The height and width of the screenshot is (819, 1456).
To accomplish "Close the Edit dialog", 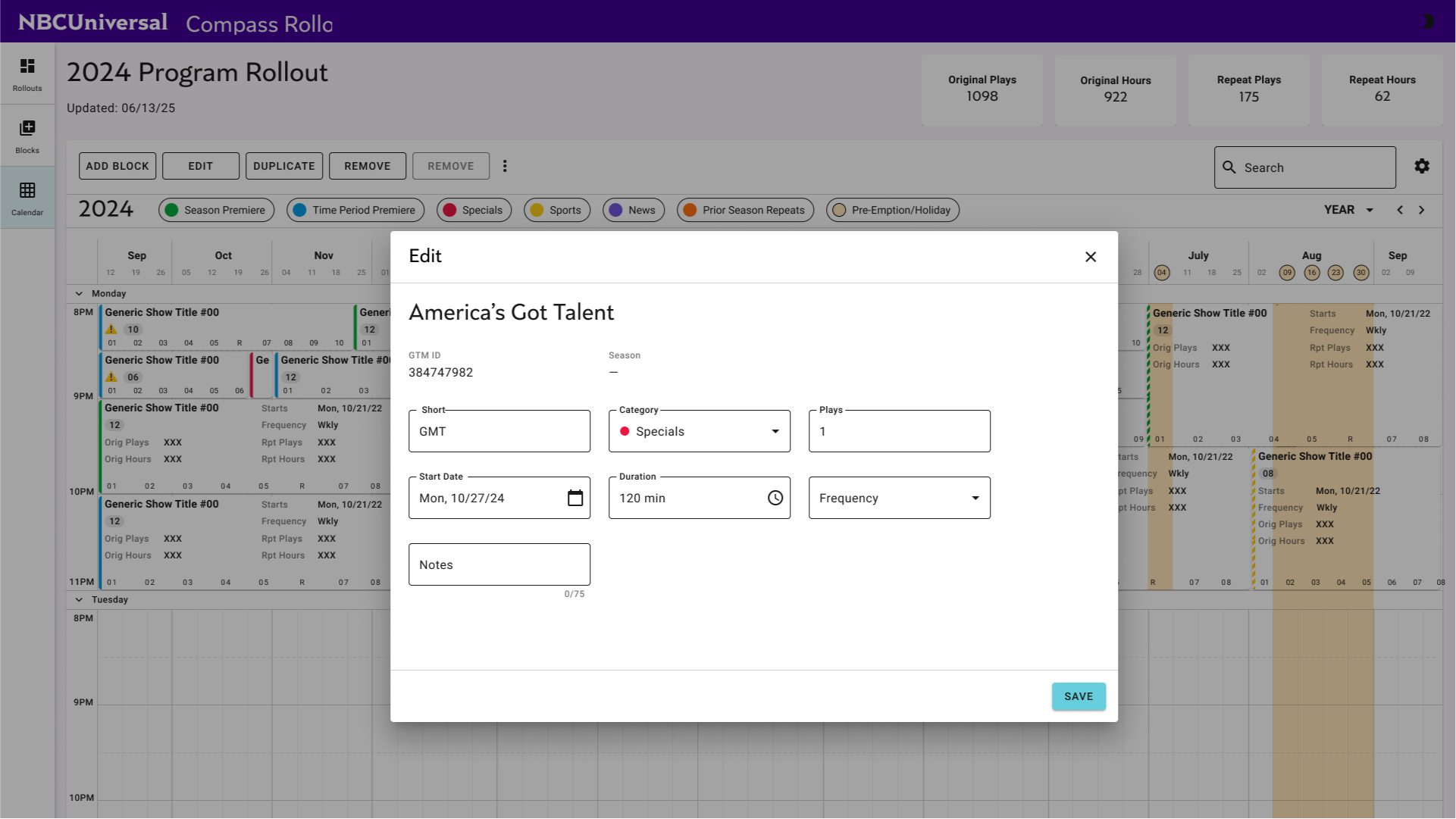I will click(1090, 257).
